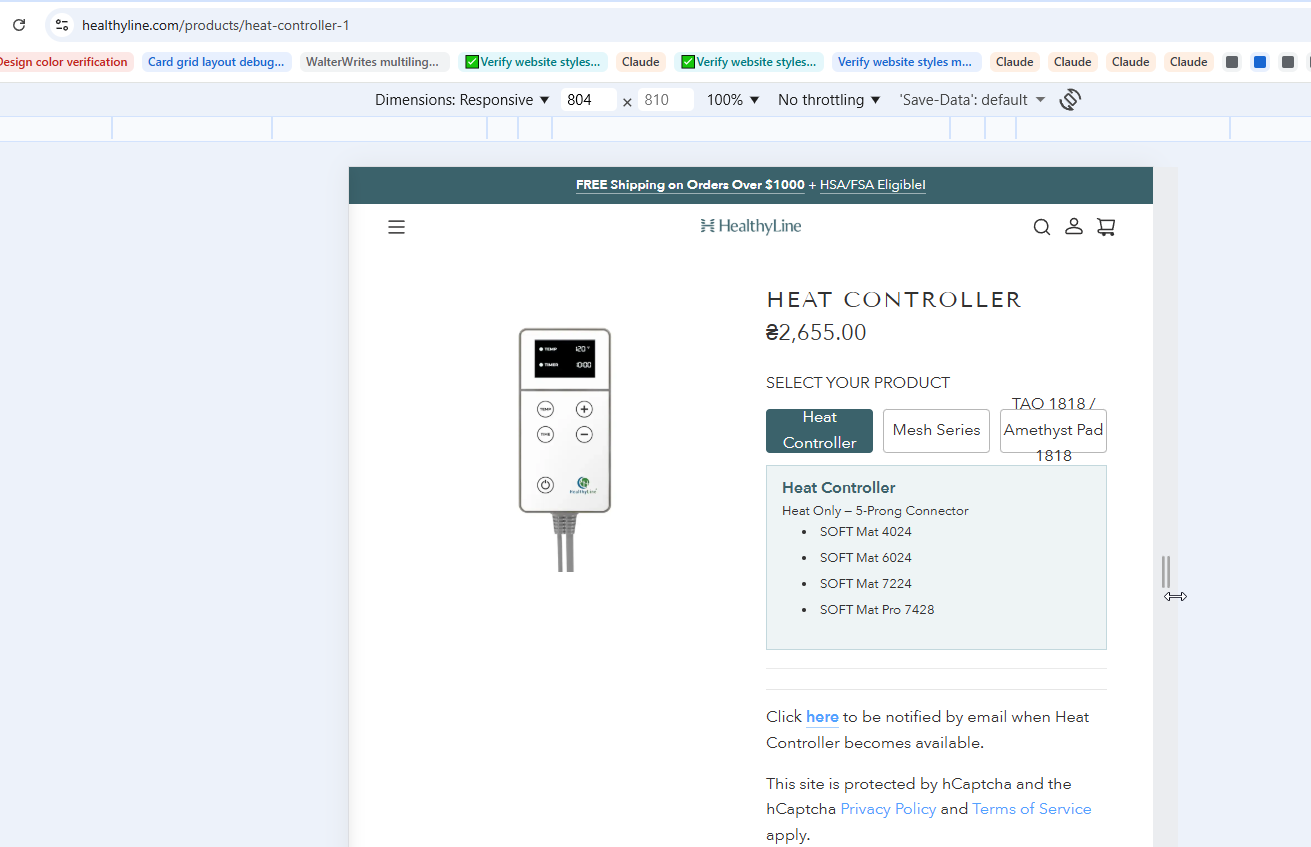
Task: Open blue Verify website styles m... bookmark
Action: 905,62
